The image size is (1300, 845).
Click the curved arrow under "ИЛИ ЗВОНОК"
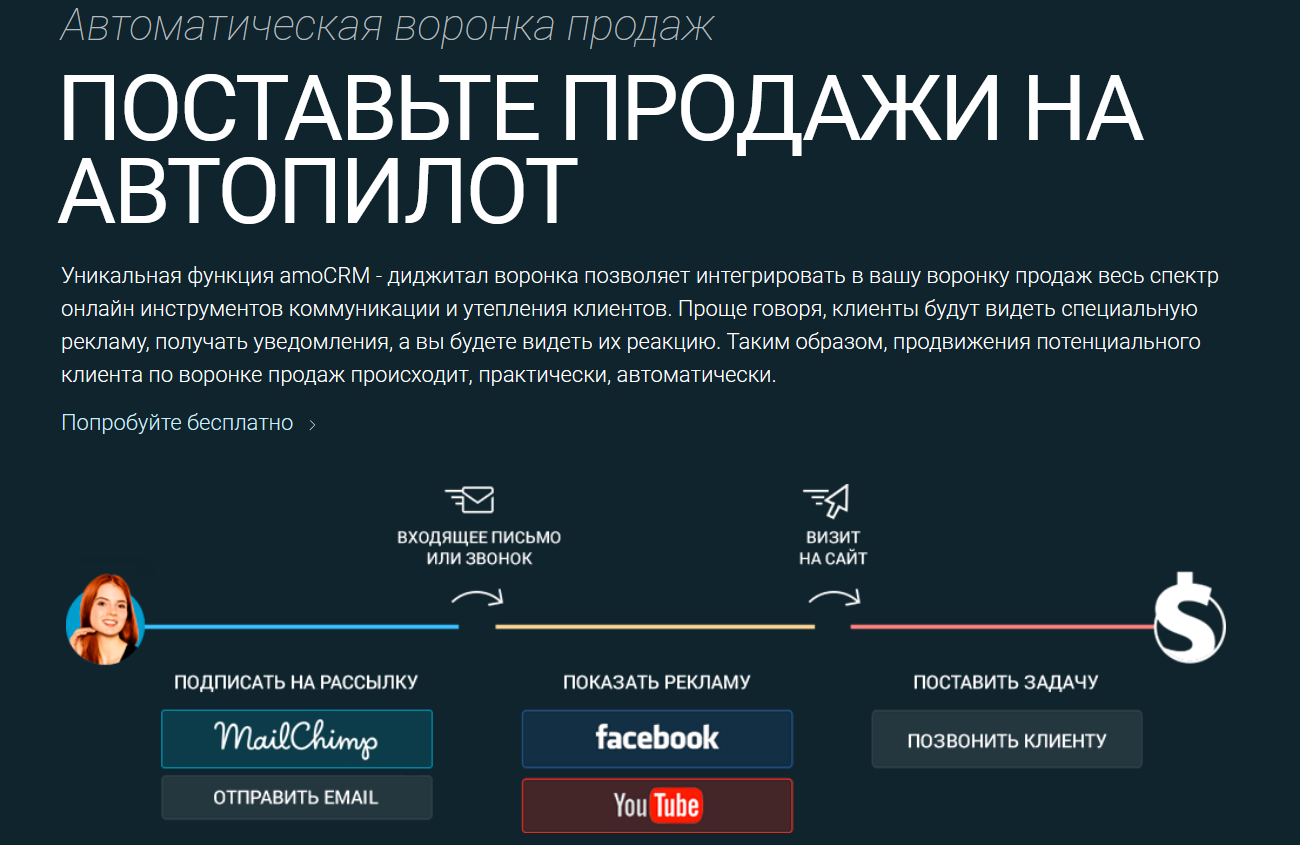coord(477,598)
